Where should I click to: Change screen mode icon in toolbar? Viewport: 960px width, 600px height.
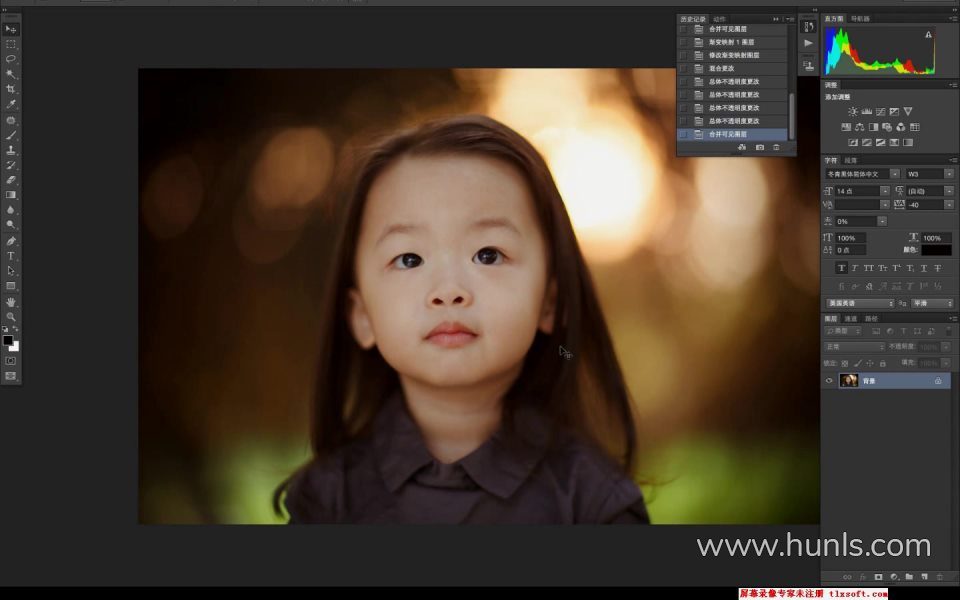point(10,376)
